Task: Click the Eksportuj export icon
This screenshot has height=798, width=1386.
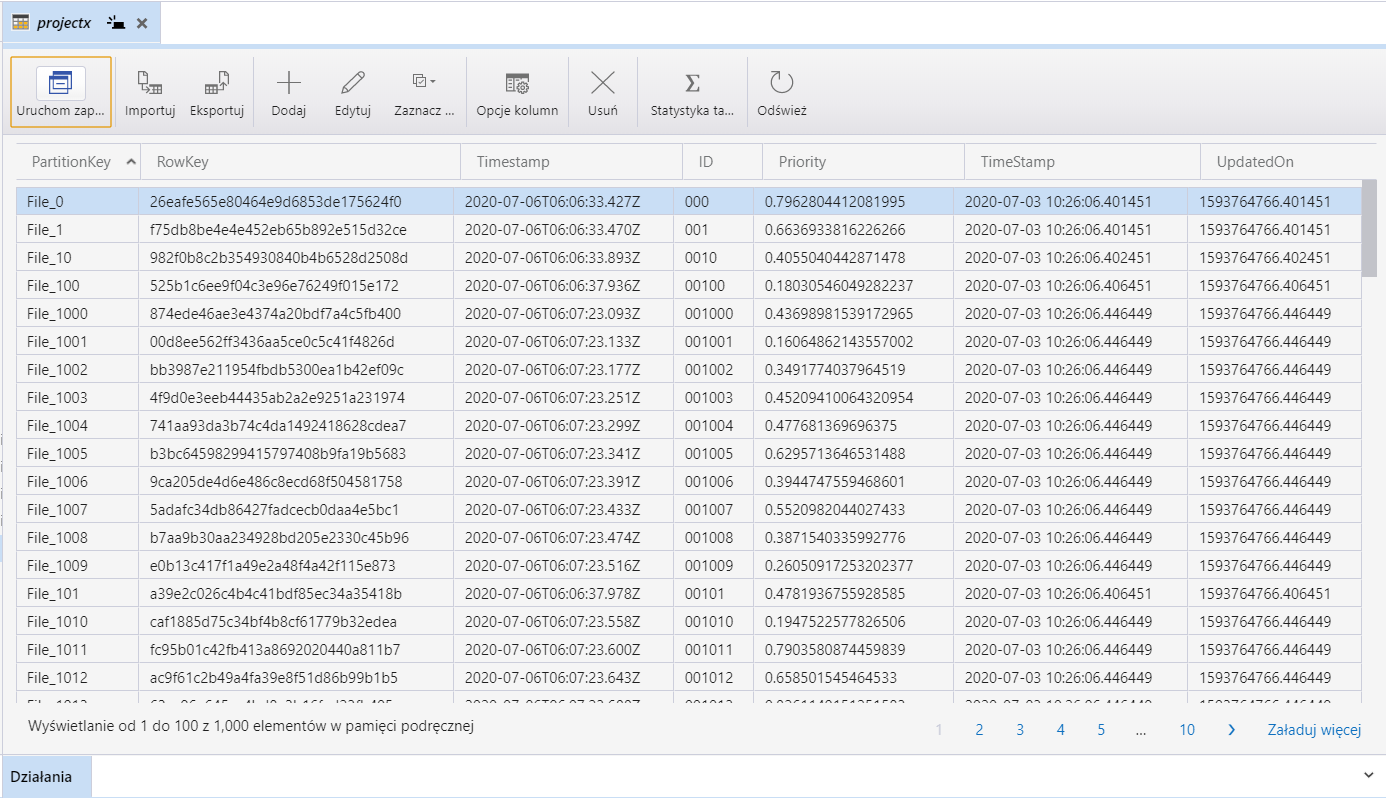Action: pyautogui.click(x=217, y=83)
